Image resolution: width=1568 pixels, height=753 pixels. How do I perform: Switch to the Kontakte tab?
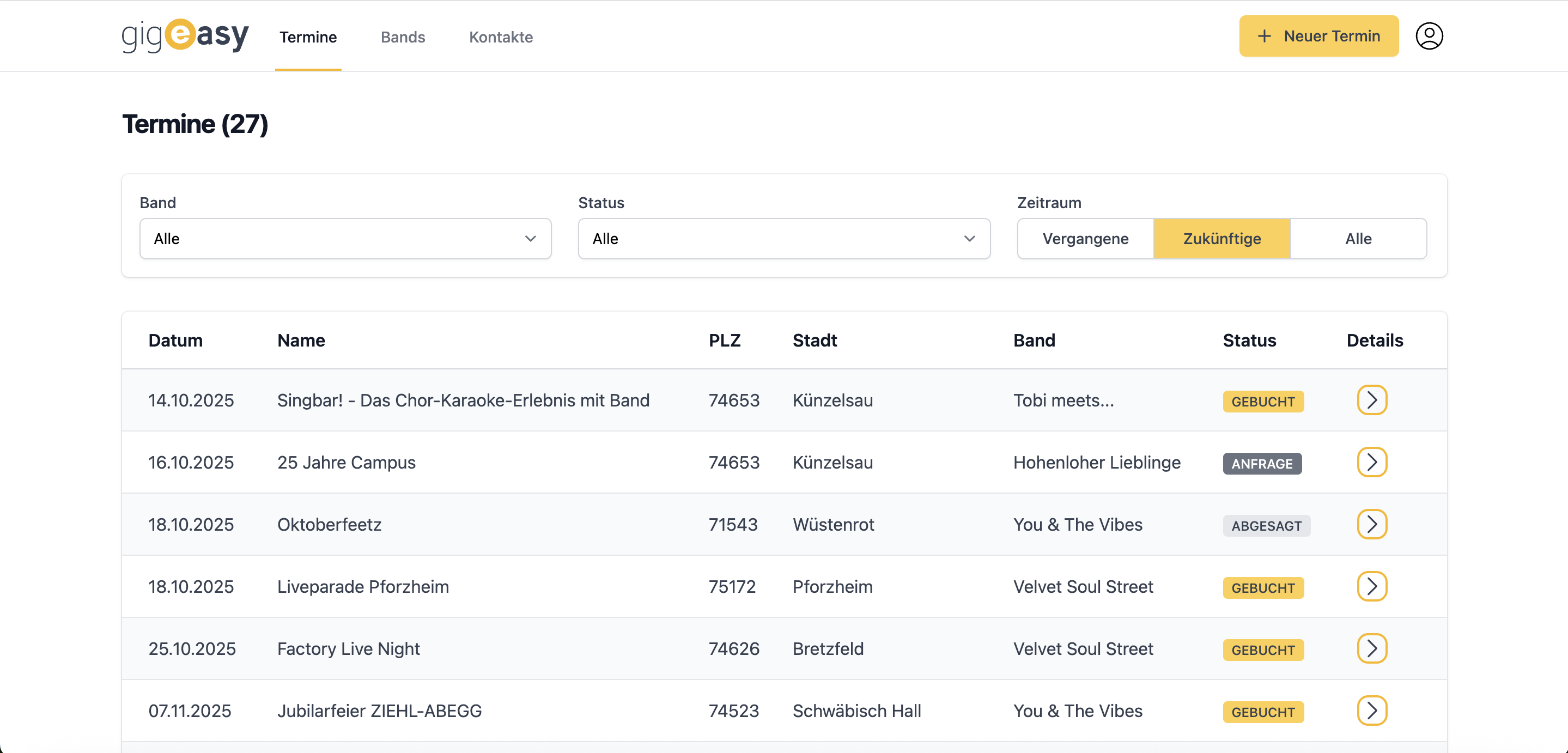500,37
